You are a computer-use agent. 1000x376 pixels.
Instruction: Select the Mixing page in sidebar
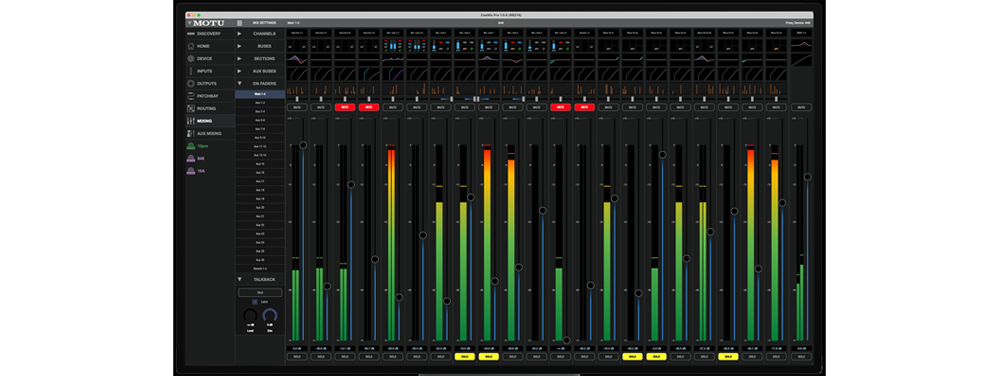(x=209, y=120)
